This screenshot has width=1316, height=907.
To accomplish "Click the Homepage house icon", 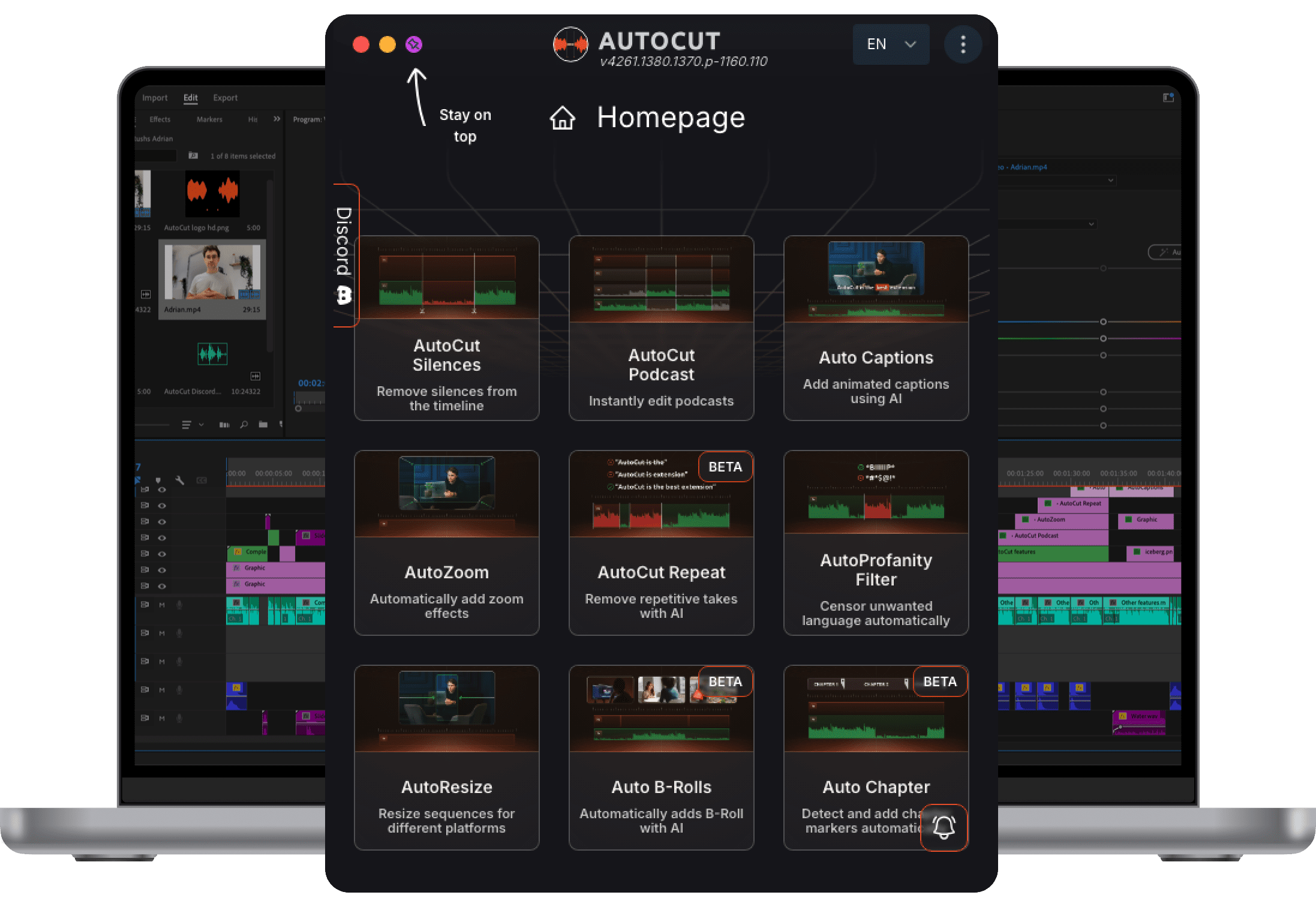I will click(x=562, y=118).
